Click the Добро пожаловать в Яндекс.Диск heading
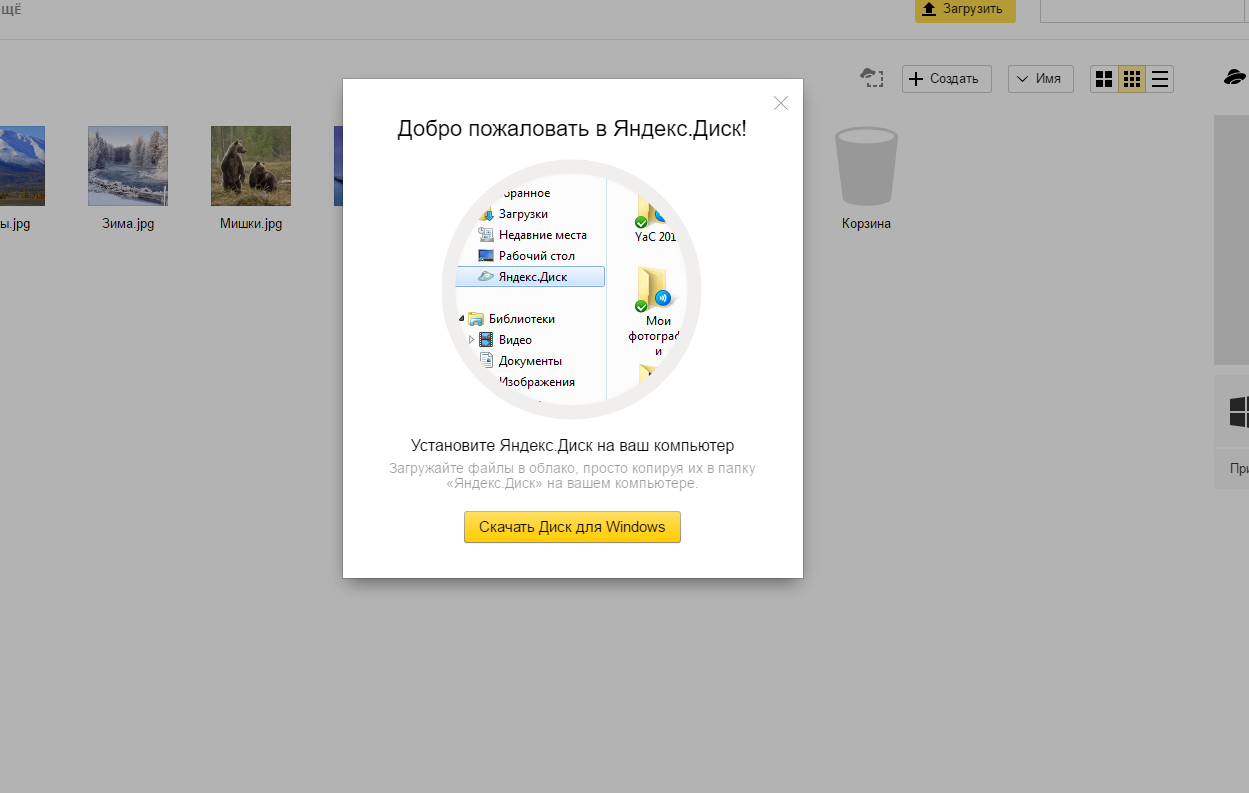The width and height of the screenshot is (1249, 793). click(x=572, y=128)
